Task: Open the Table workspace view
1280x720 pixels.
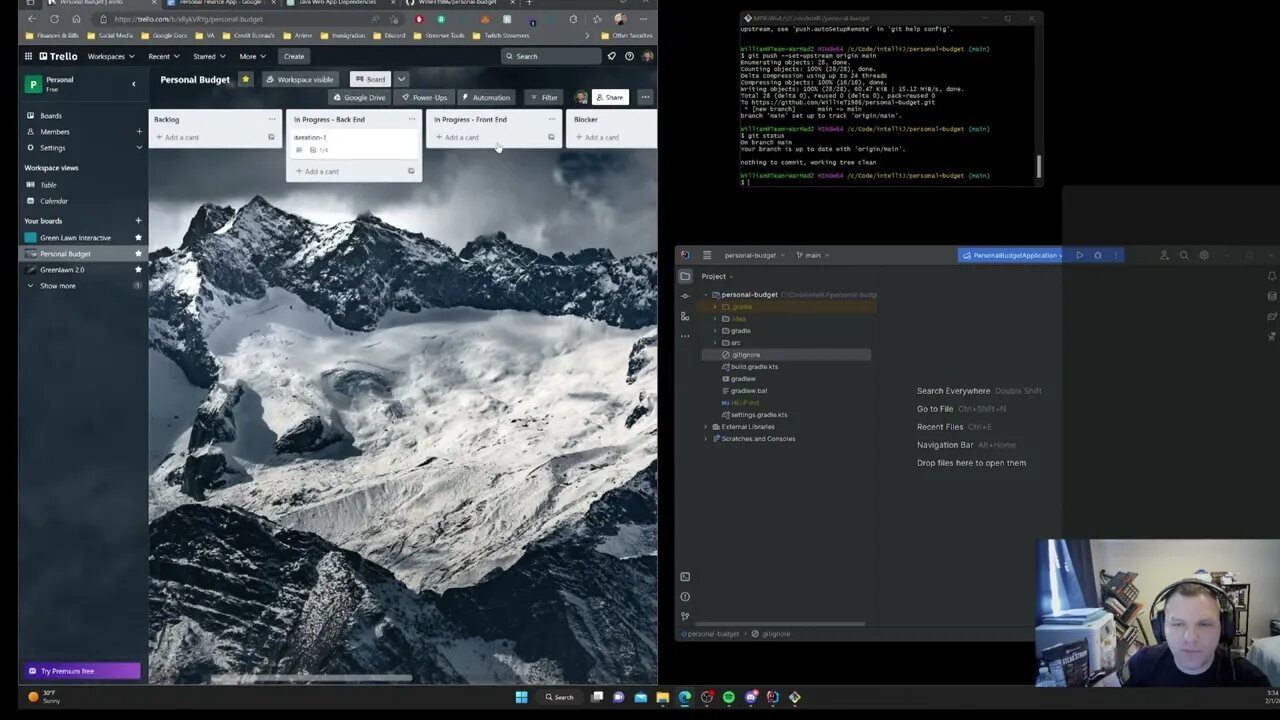Action: pyautogui.click(x=48, y=185)
